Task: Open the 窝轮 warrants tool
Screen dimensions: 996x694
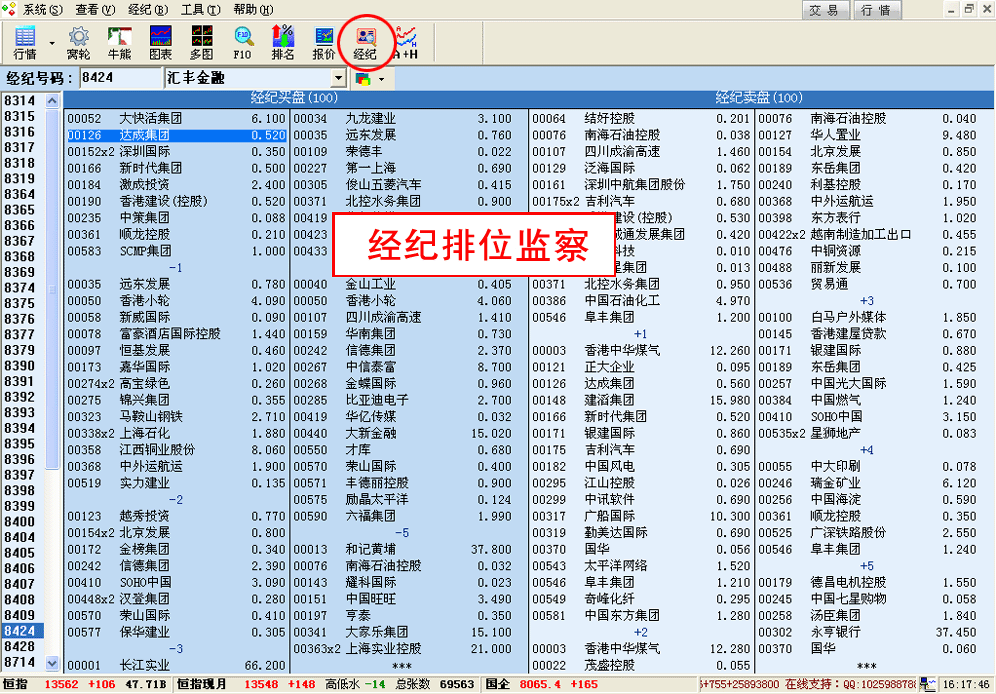Action: 78,42
